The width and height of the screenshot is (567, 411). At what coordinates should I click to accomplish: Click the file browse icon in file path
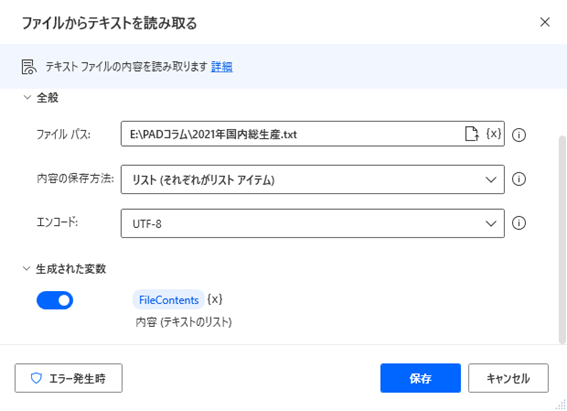click(472, 134)
